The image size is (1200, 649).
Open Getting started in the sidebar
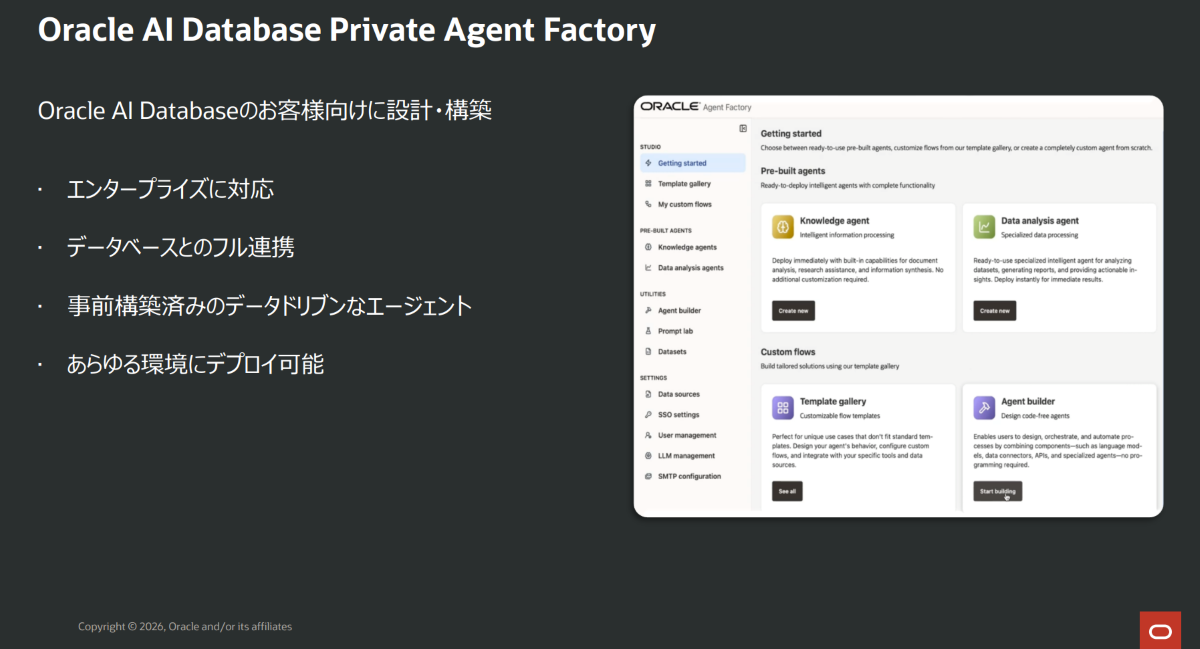(682, 163)
